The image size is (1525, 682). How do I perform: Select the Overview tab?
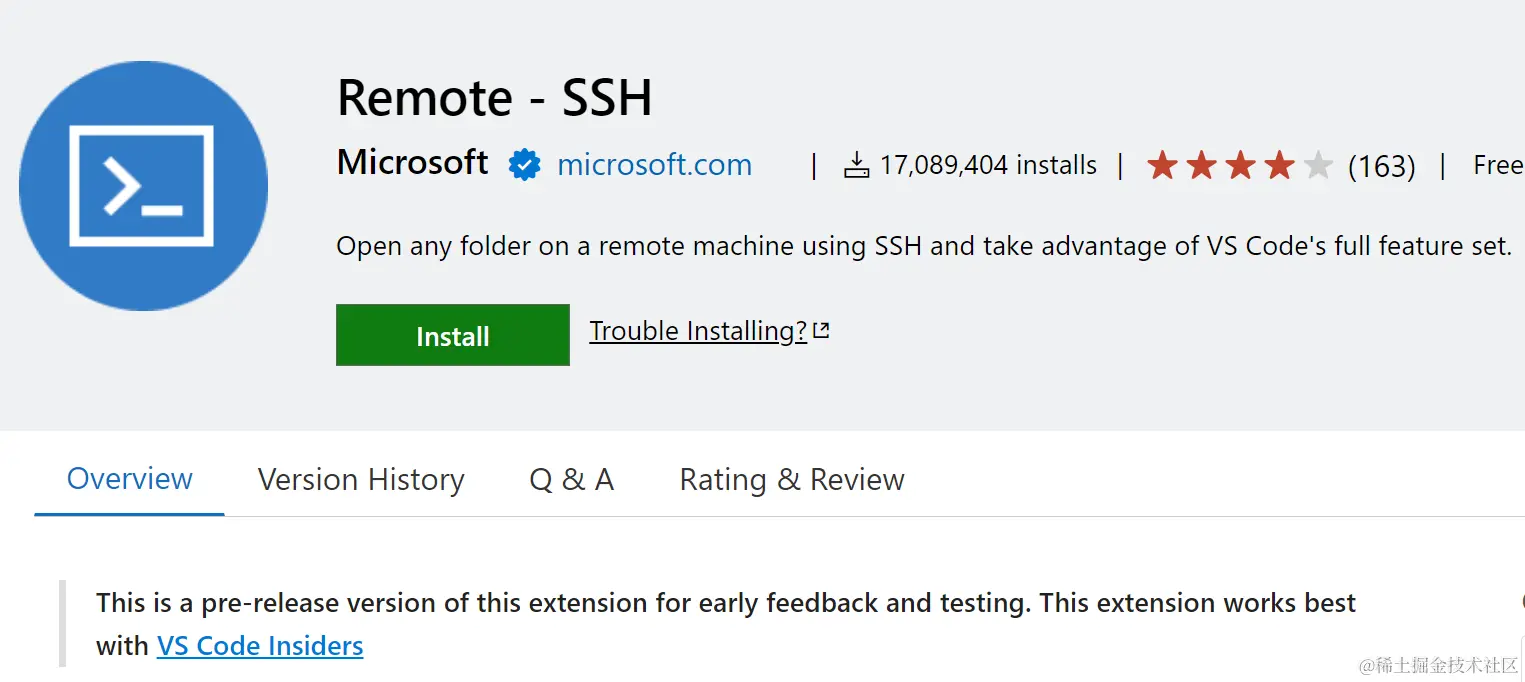pyautogui.click(x=130, y=479)
